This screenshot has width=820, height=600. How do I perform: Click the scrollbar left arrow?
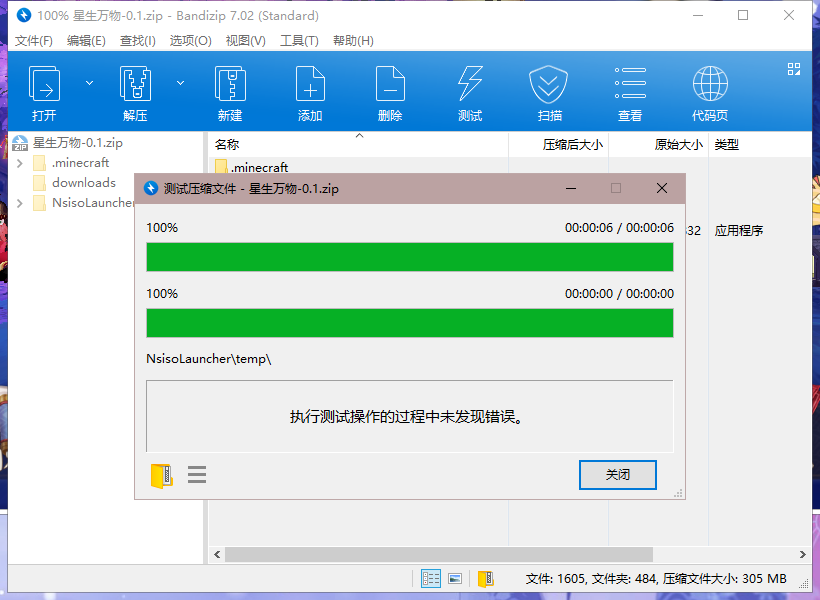217,554
